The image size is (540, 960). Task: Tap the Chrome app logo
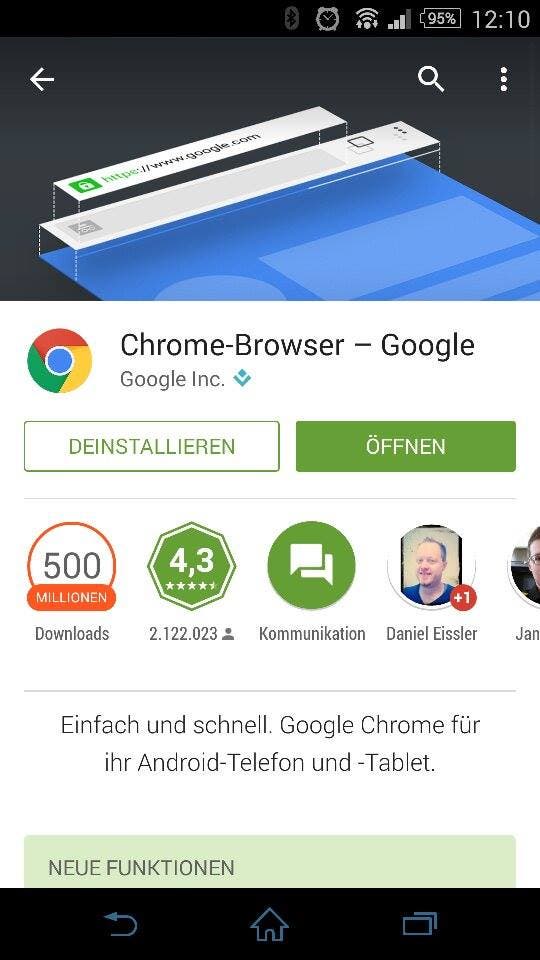[x=59, y=361]
